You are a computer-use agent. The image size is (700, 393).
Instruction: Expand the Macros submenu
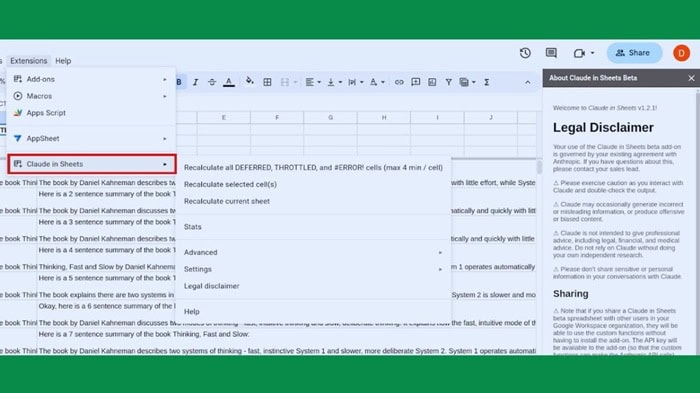click(x=91, y=96)
